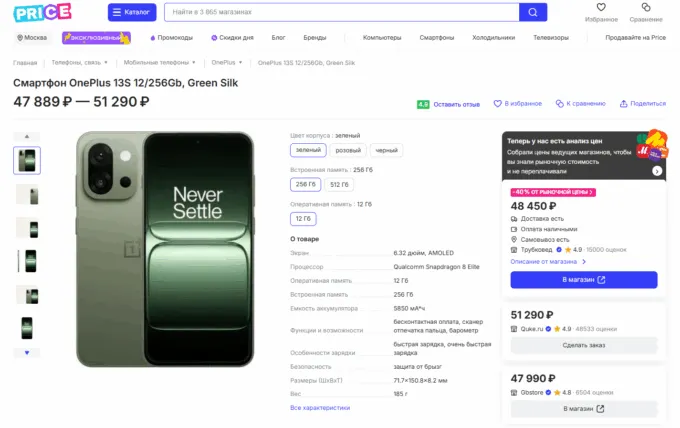Open the Все характеристики link
Viewport: 680px width, 428px height.
(320, 408)
